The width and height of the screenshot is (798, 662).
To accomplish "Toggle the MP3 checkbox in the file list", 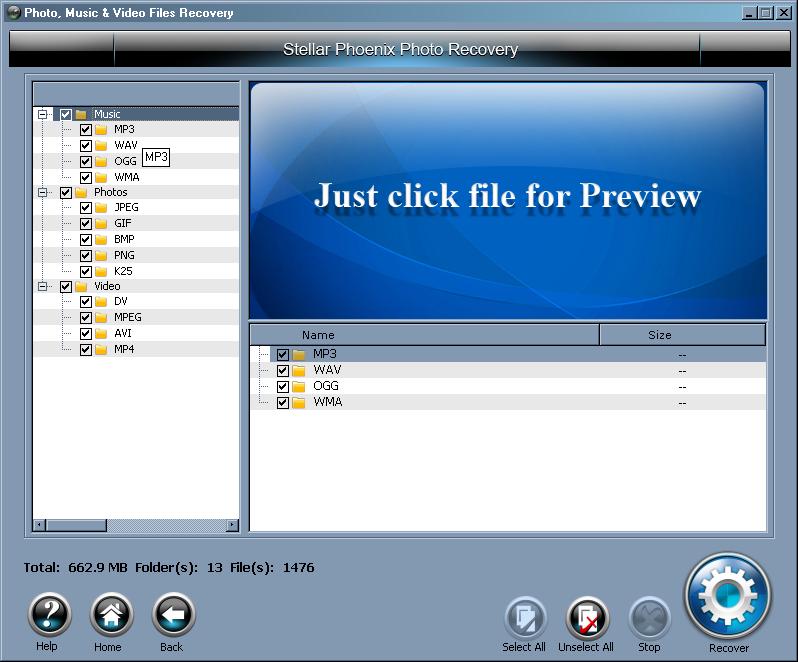I will (x=283, y=354).
